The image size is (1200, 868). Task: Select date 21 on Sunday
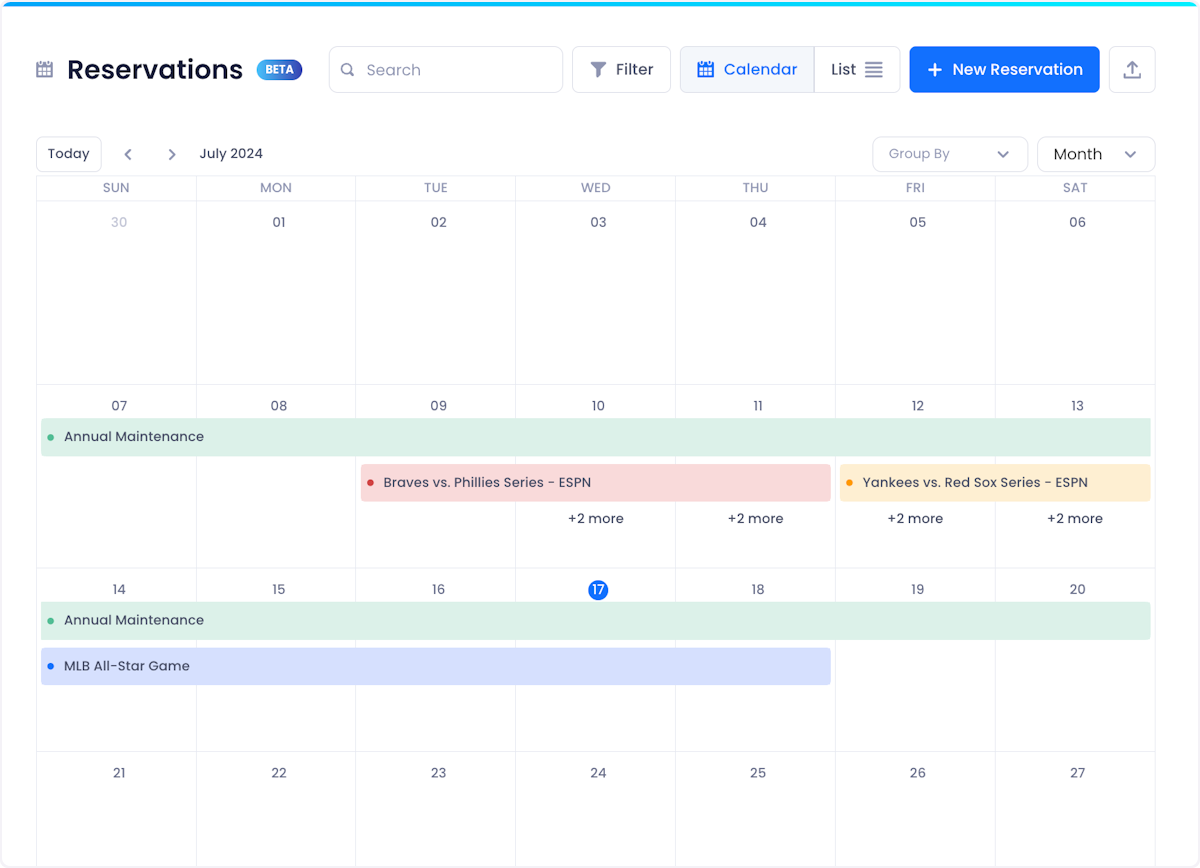[x=119, y=773]
